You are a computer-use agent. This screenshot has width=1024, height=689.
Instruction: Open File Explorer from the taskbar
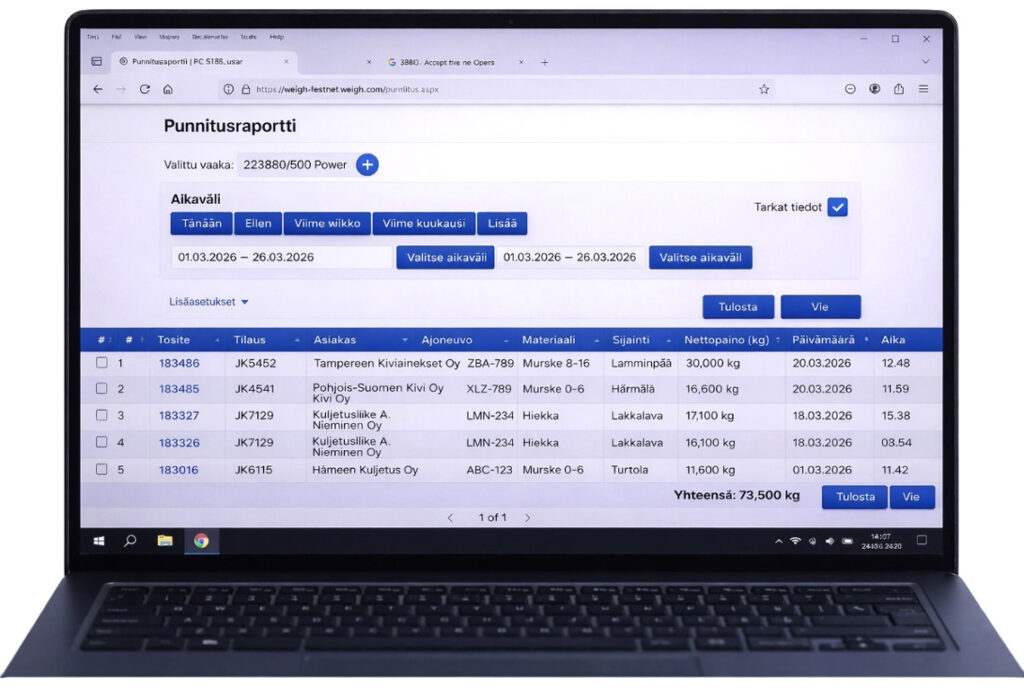(x=165, y=541)
